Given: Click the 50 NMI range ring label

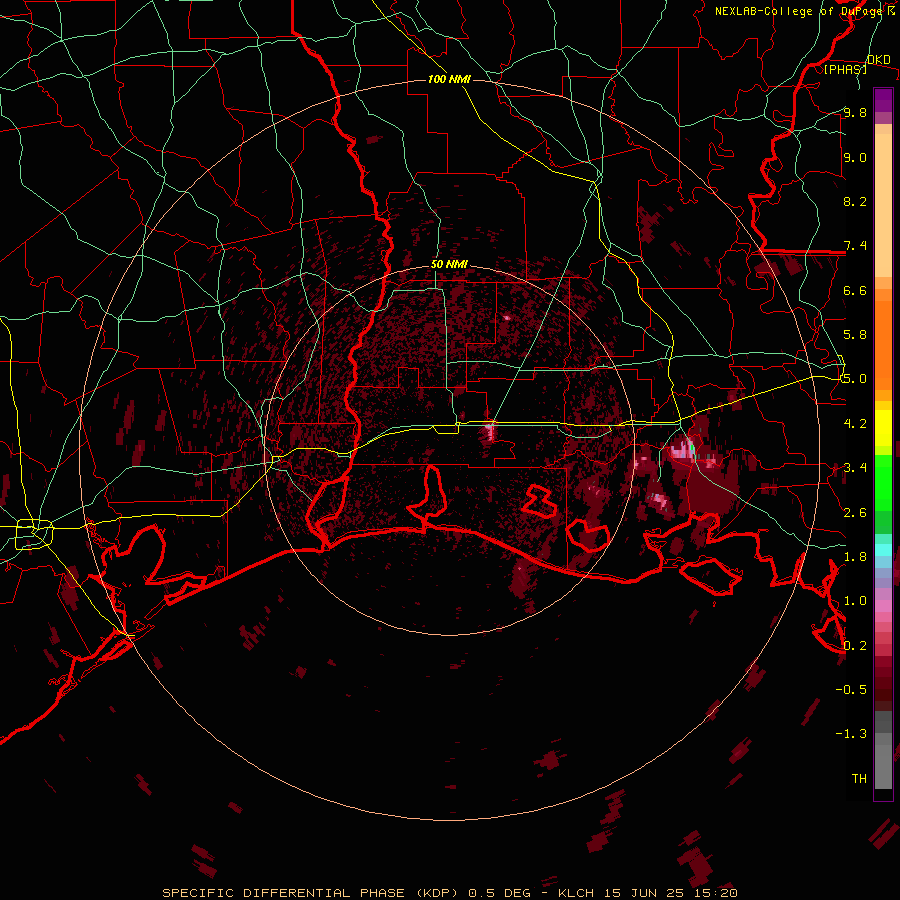Looking at the screenshot, I should click(x=449, y=265).
